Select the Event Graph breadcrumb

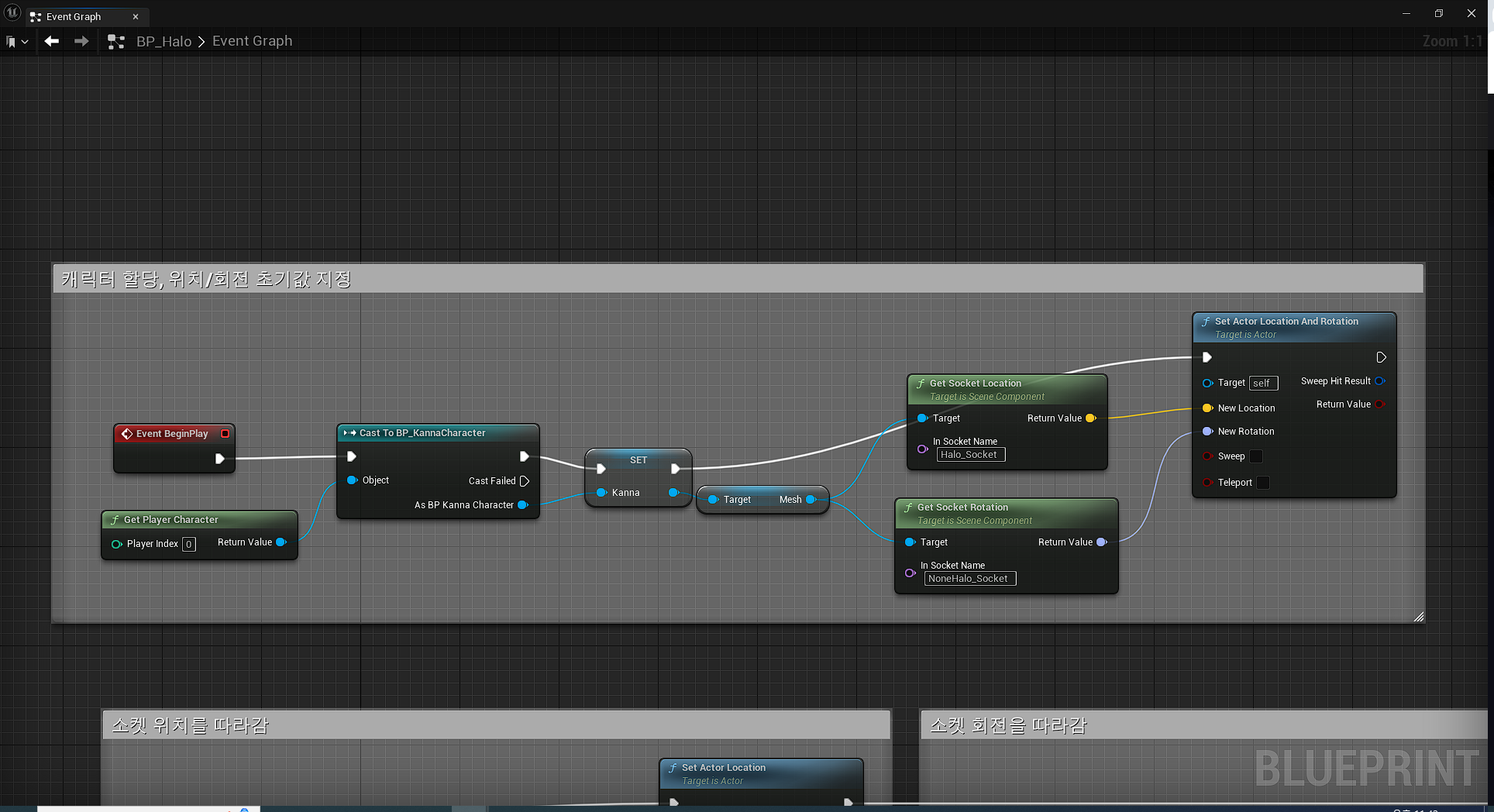252,41
